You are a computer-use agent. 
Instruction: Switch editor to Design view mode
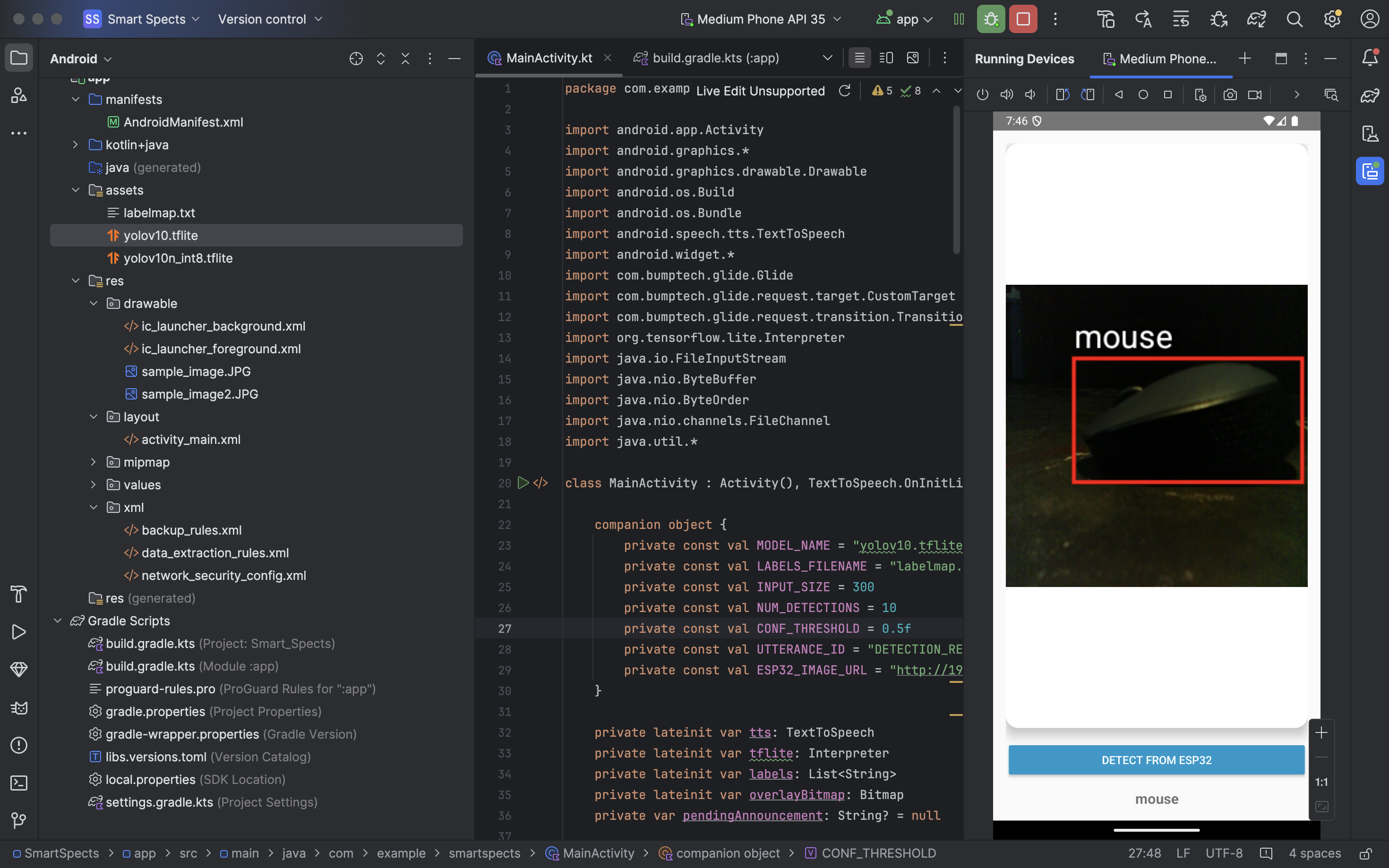pyautogui.click(x=912, y=58)
